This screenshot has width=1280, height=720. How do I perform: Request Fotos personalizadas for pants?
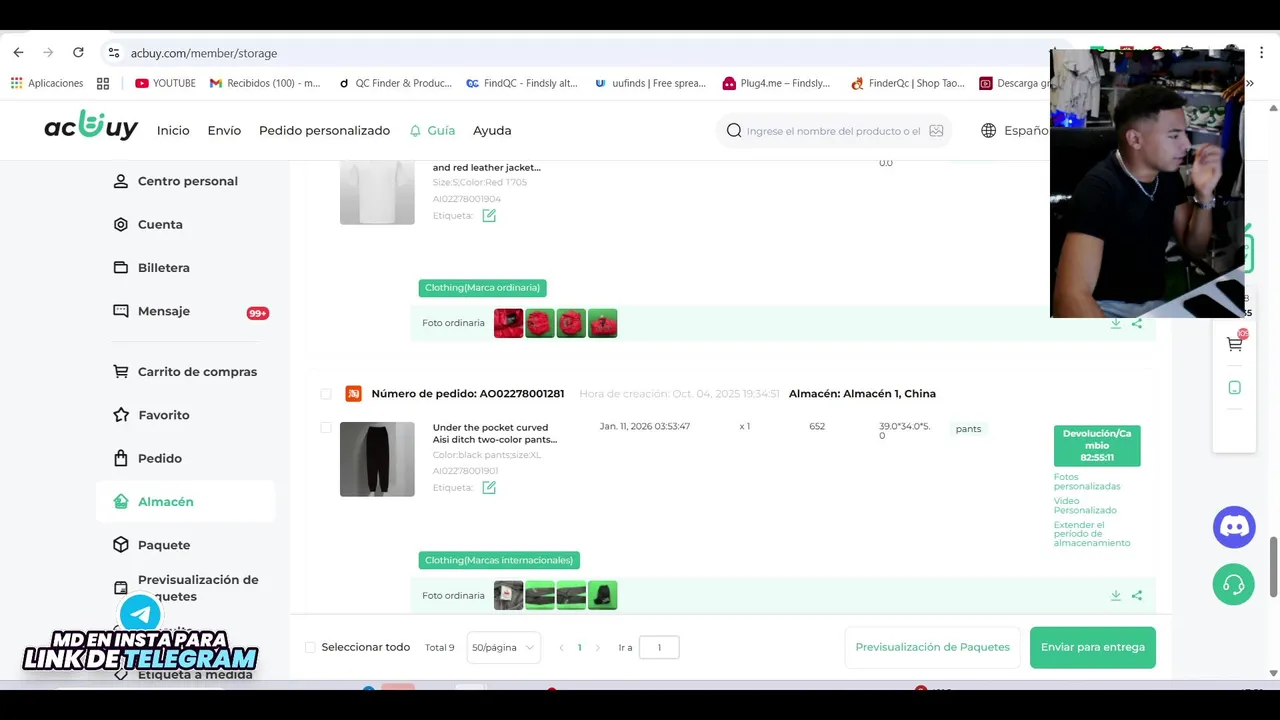[1087, 481]
